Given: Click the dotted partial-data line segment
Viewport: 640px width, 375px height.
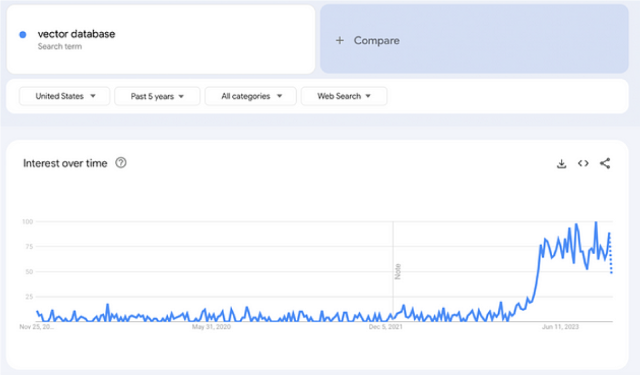Looking at the screenshot, I should 611,254.
